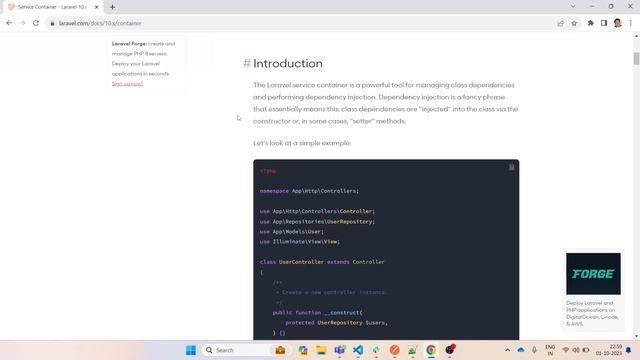Click "Let's look at a simple example:" text
The height and width of the screenshot is (360, 640).
tap(302, 143)
